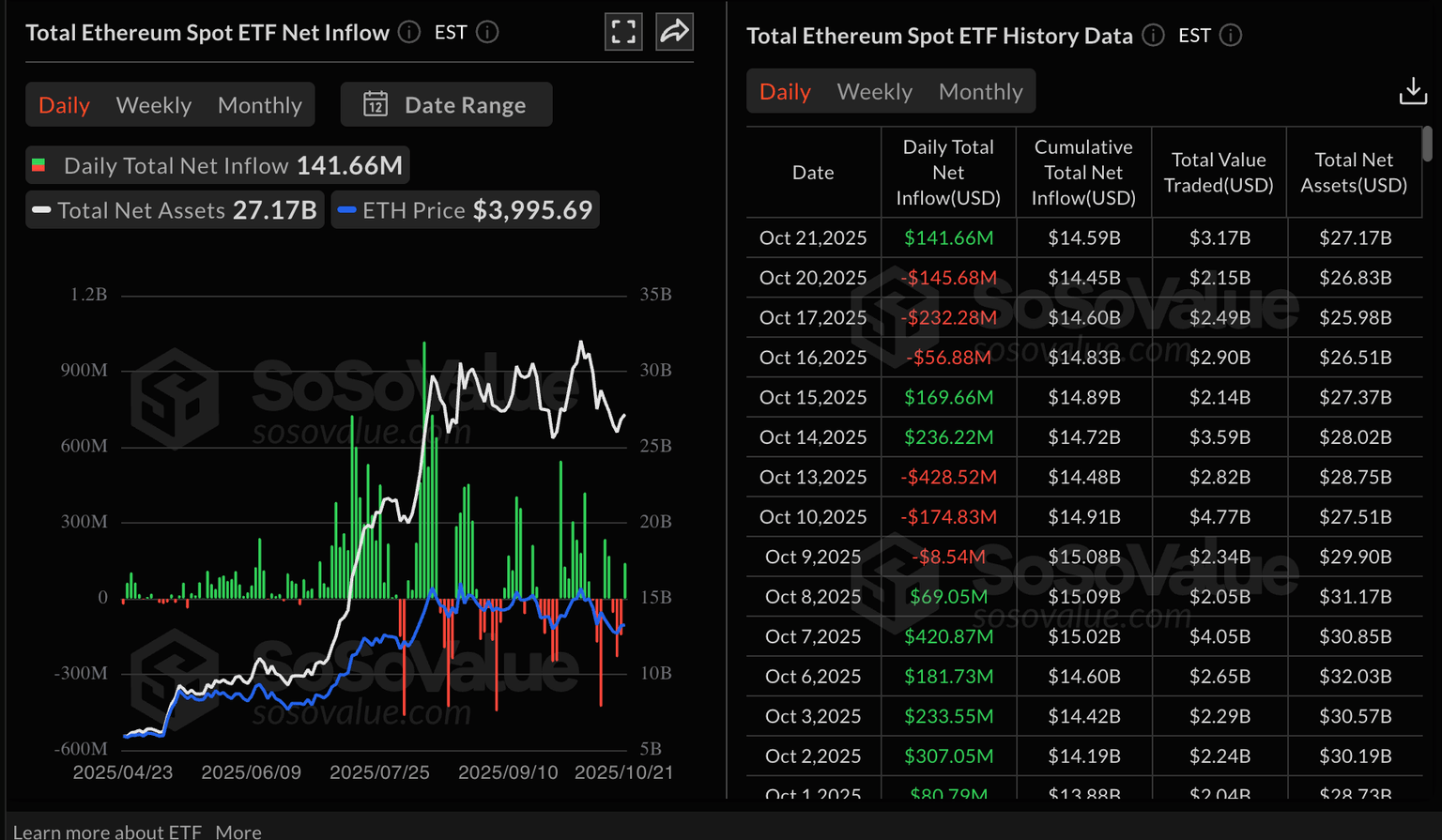Click the history table vertical scrollbar
Viewport: 1442px width, 840px height.
point(1427,144)
